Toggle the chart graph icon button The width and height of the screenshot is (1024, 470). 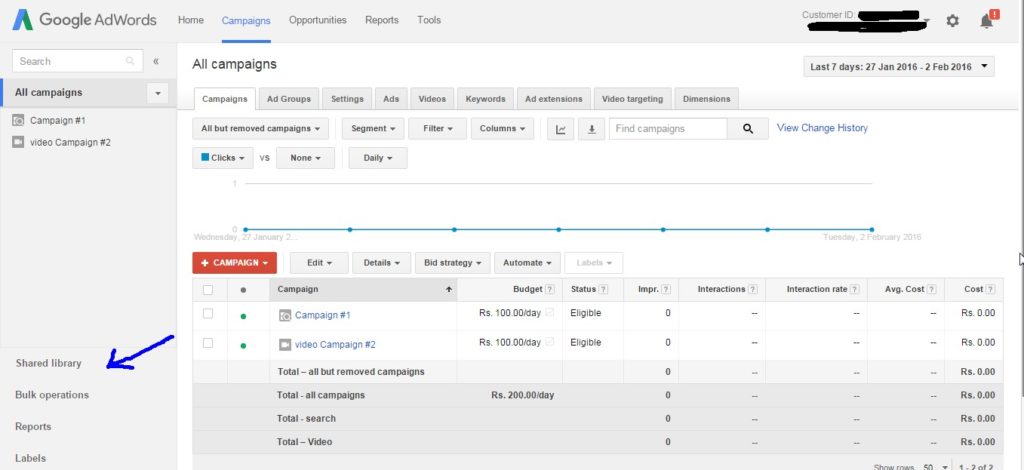(561, 129)
